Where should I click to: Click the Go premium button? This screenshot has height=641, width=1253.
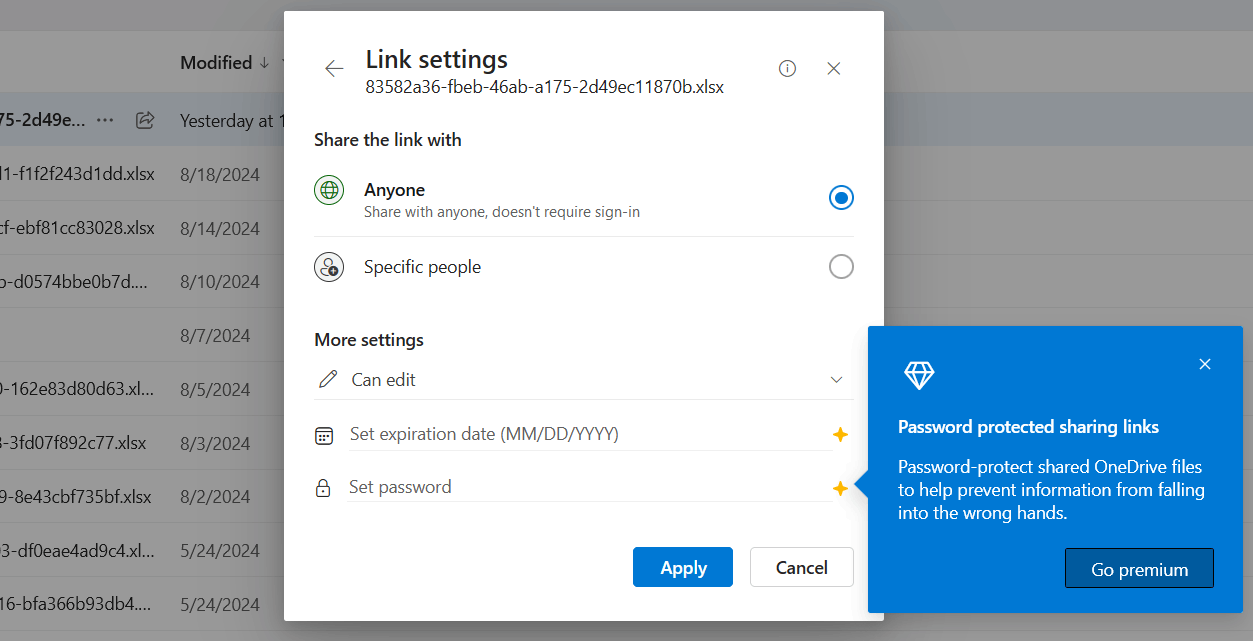1139,567
